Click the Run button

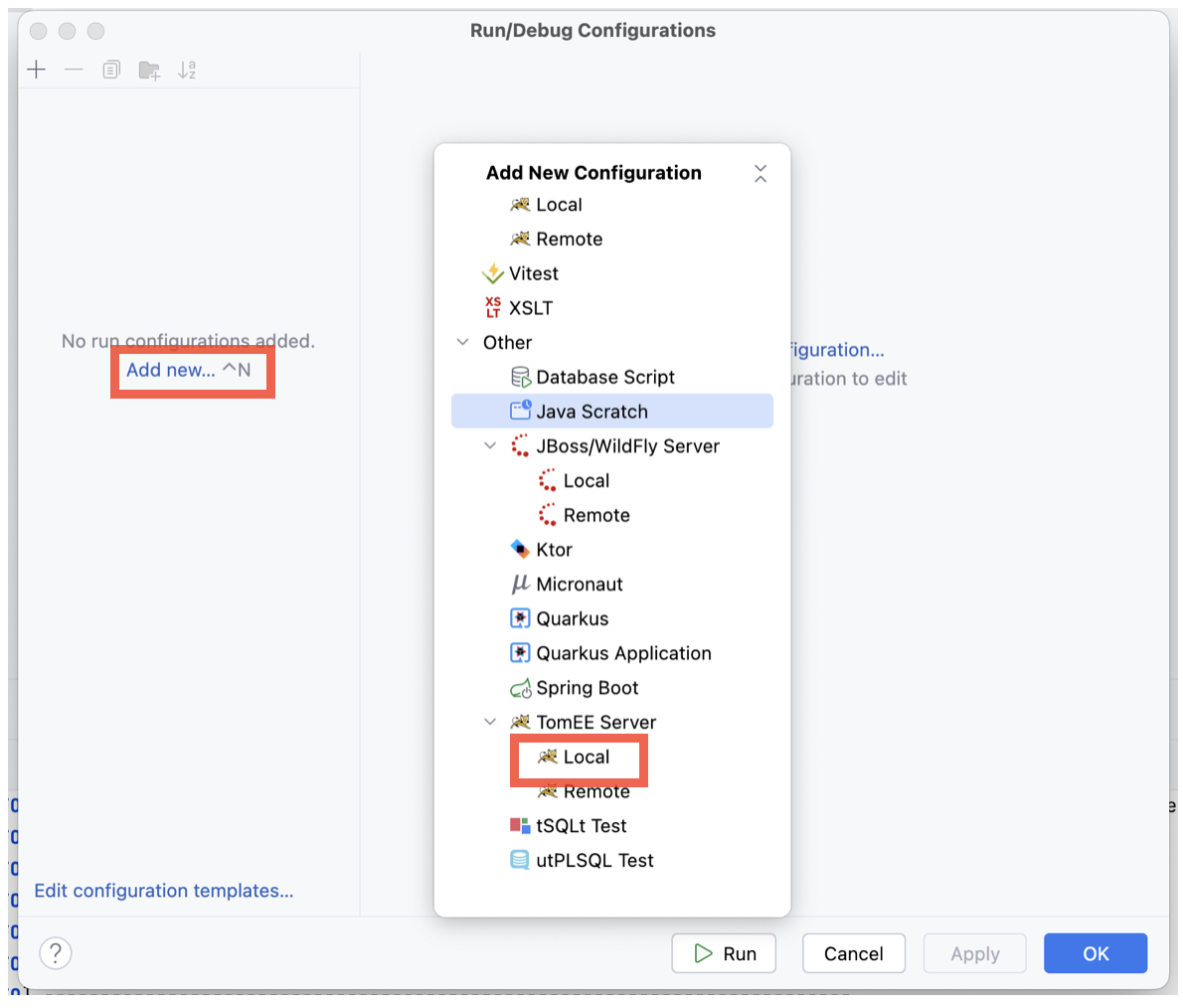point(725,953)
